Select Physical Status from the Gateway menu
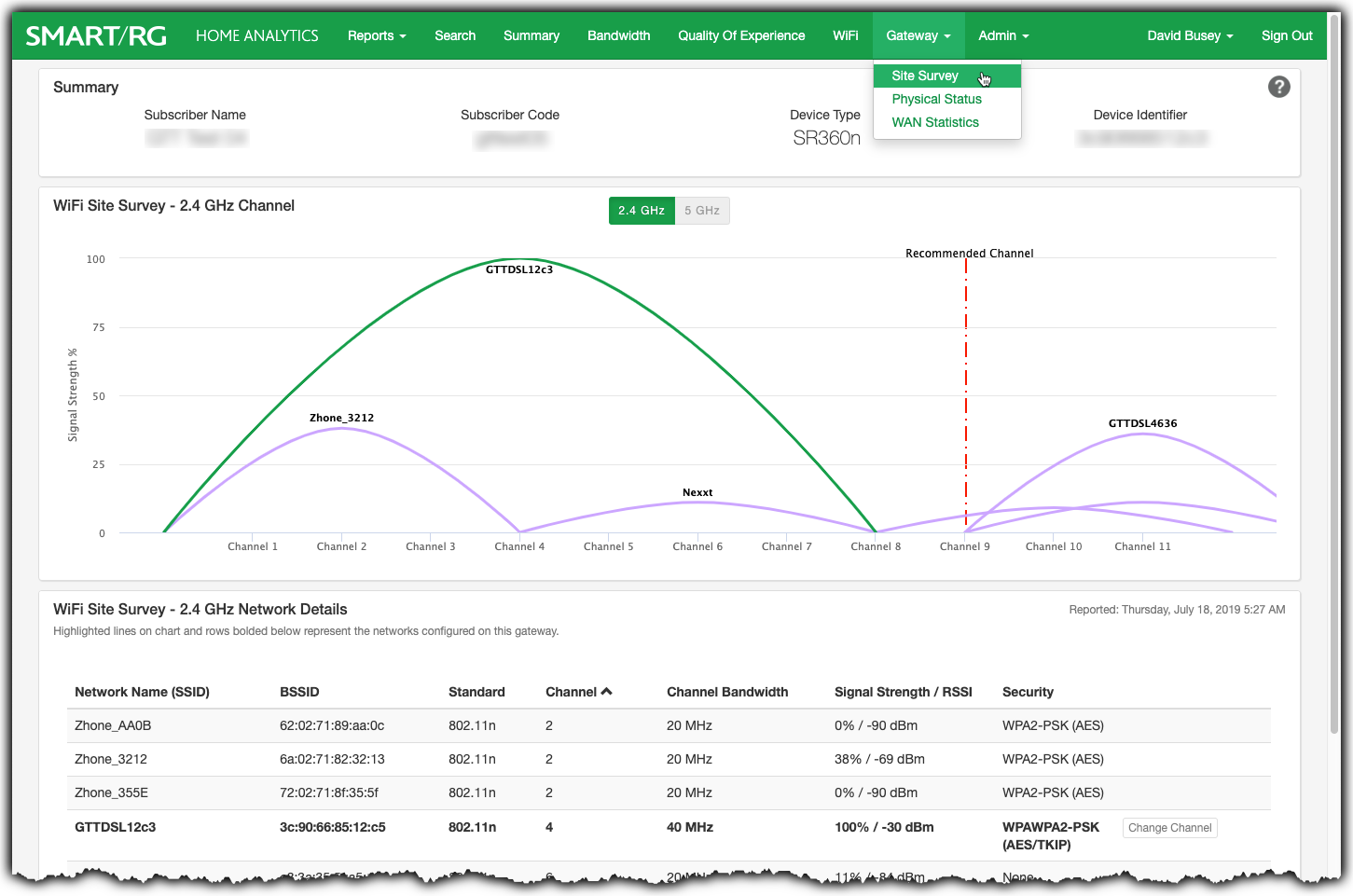This screenshot has height=896, width=1353. click(x=936, y=99)
